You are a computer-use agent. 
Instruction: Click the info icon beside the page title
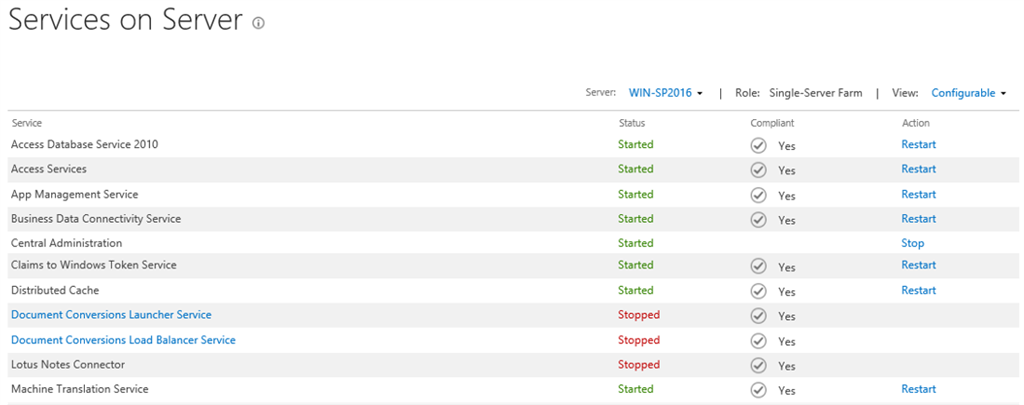click(259, 23)
